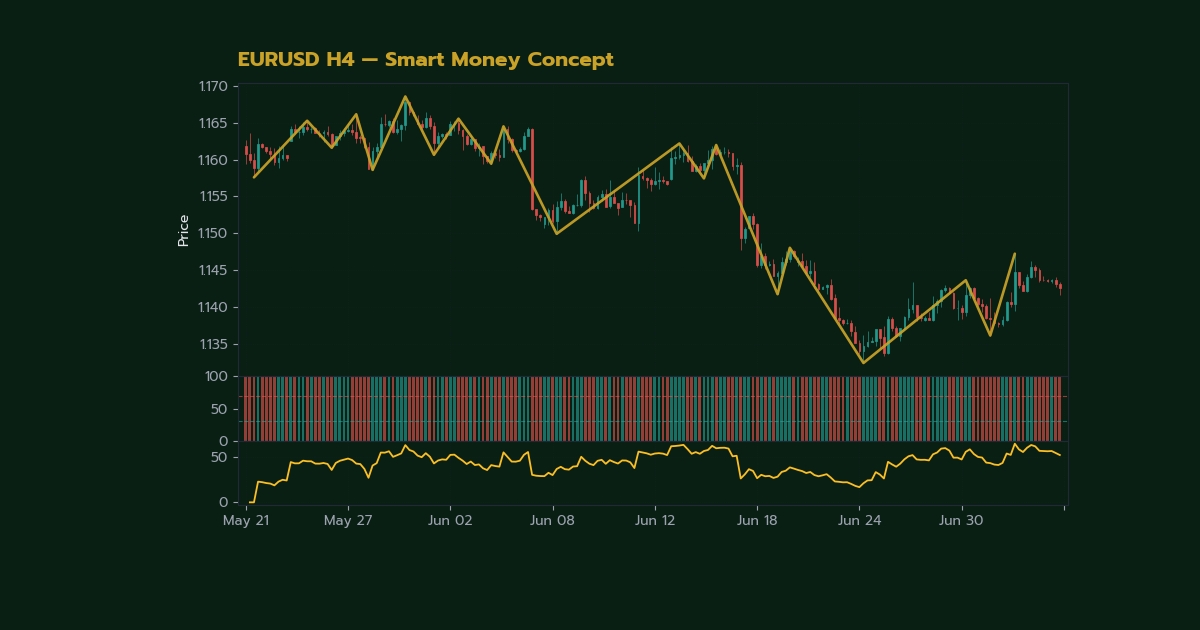Click the 1160 price axis tick
Image resolution: width=1200 pixels, height=630 pixels.
point(213,160)
